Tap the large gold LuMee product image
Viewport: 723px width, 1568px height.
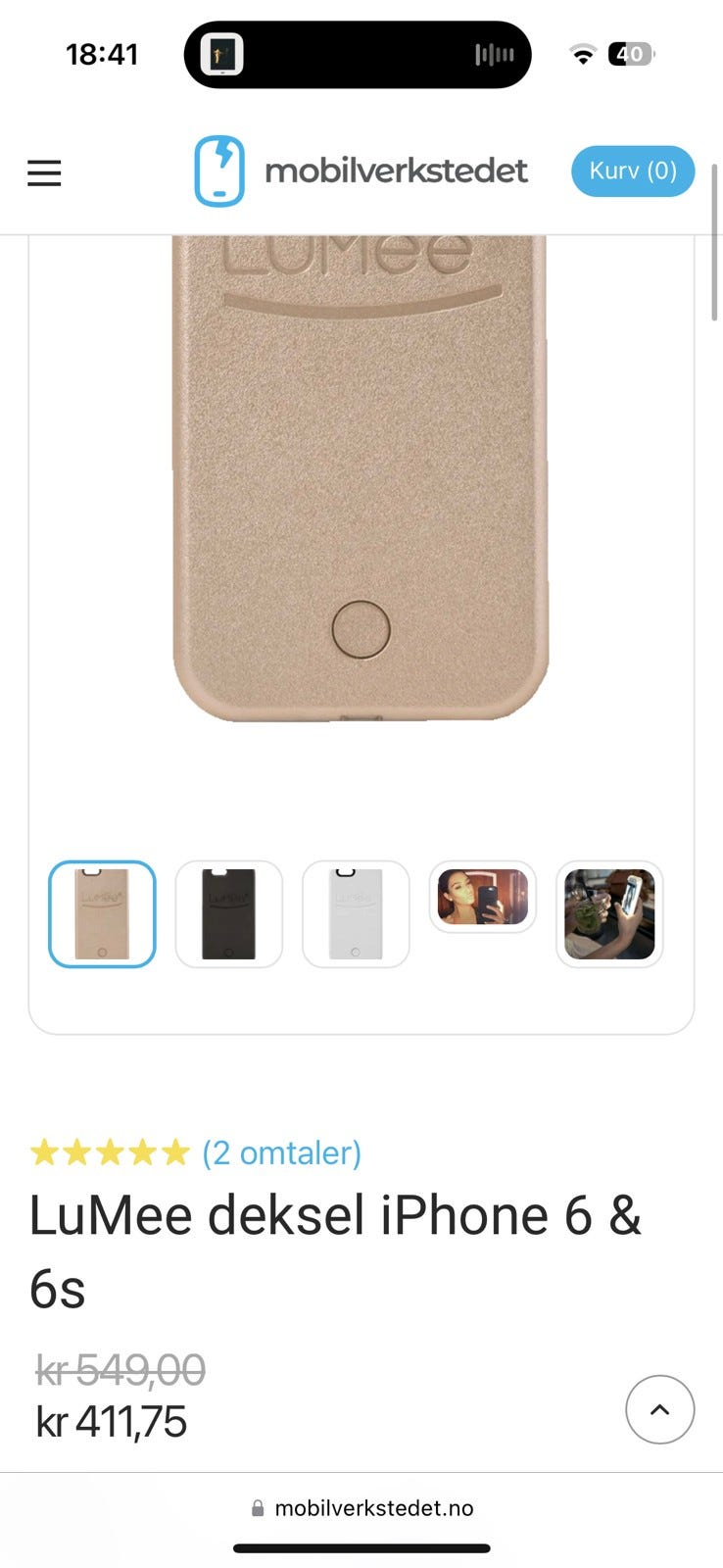pyautogui.click(x=361, y=477)
